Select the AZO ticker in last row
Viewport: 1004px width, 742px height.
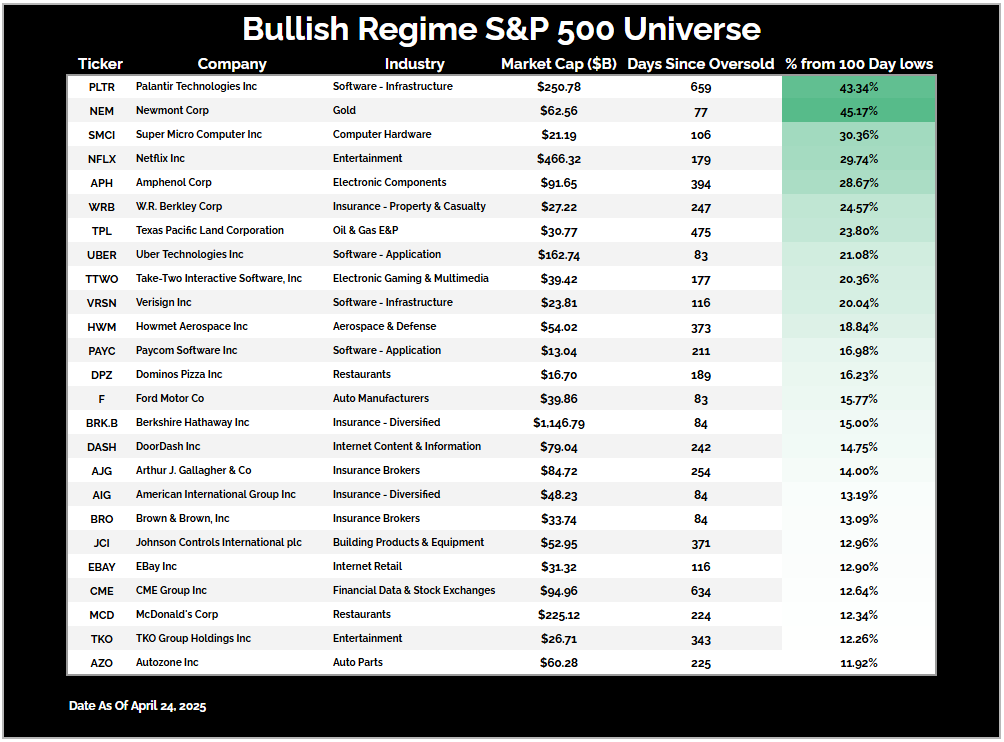[x=101, y=663]
